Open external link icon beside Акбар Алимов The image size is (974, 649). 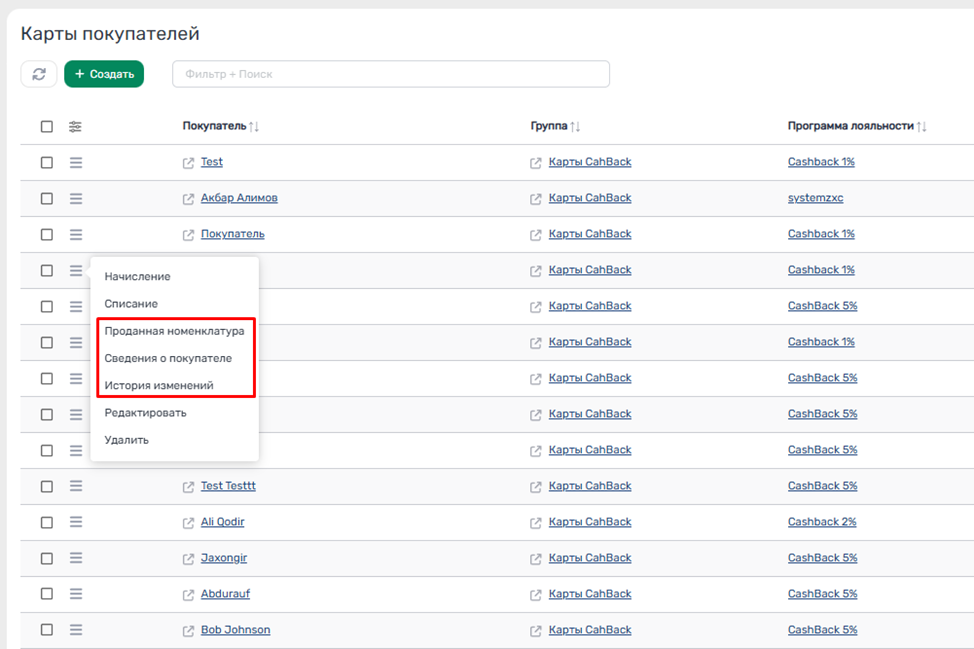pos(188,199)
